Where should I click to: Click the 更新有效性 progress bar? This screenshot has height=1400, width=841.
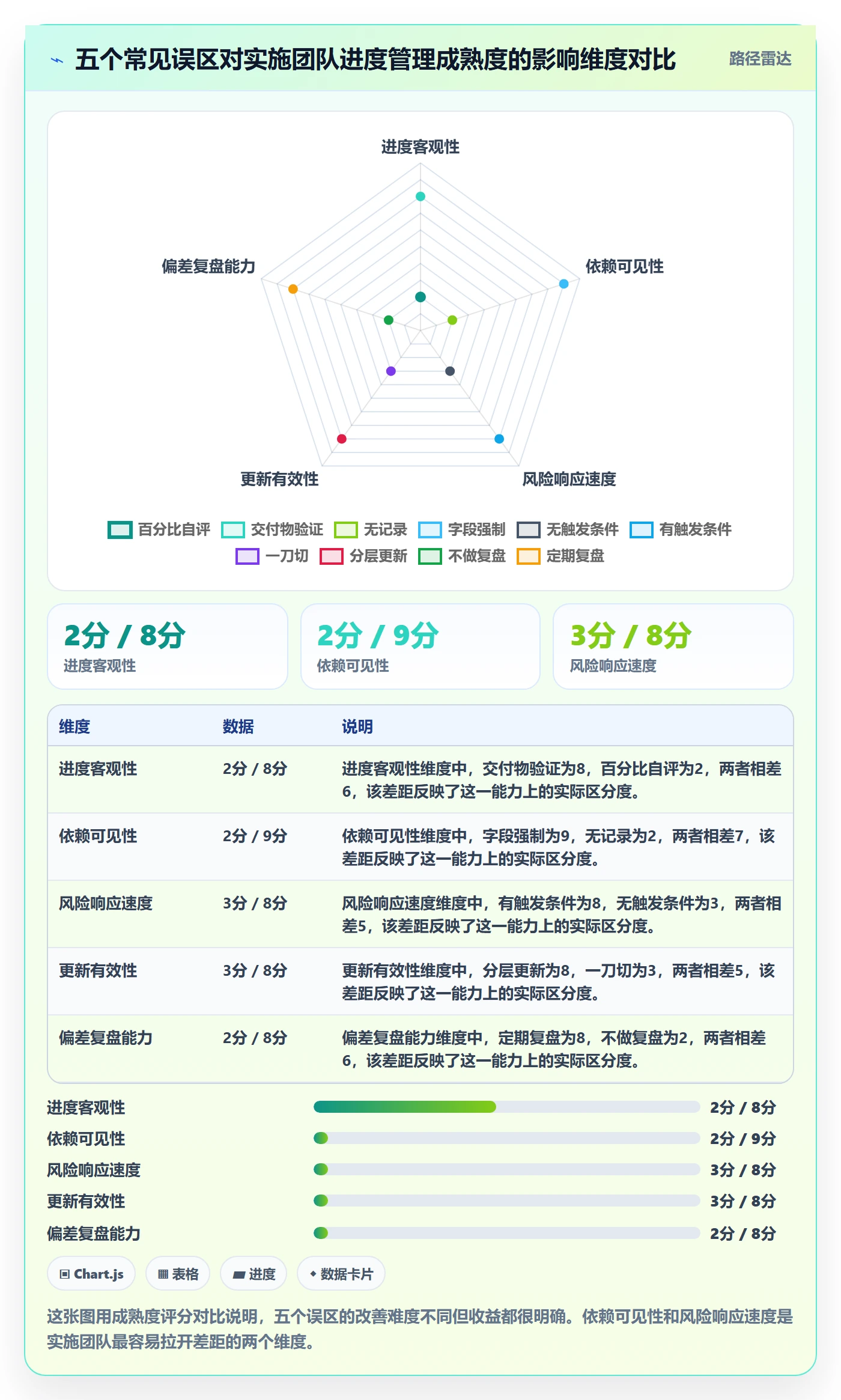coord(506,1201)
